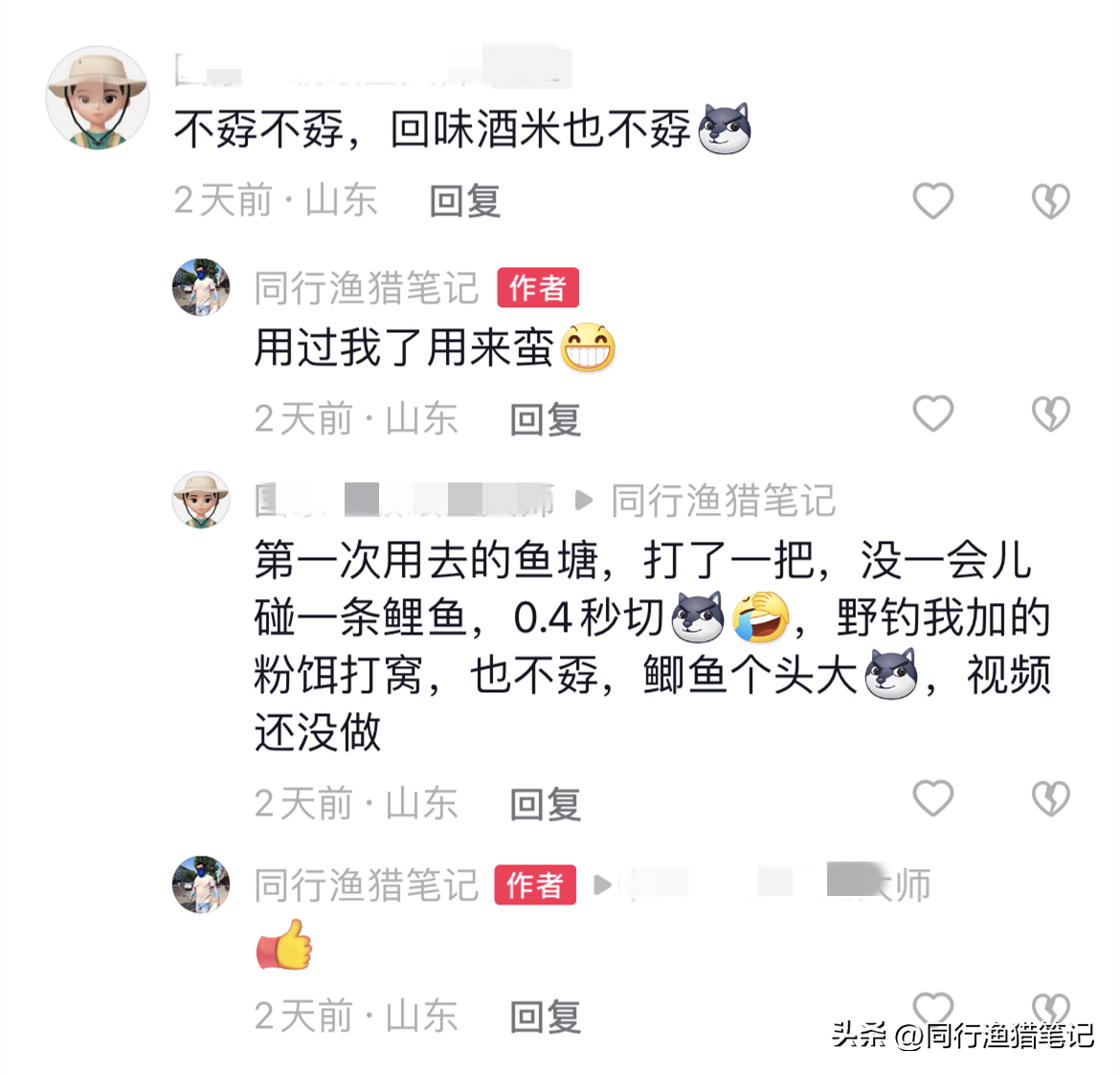Reply to the author's comment 用过我了用来蛮
Screen dimensions: 1120x1074
tap(545, 418)
